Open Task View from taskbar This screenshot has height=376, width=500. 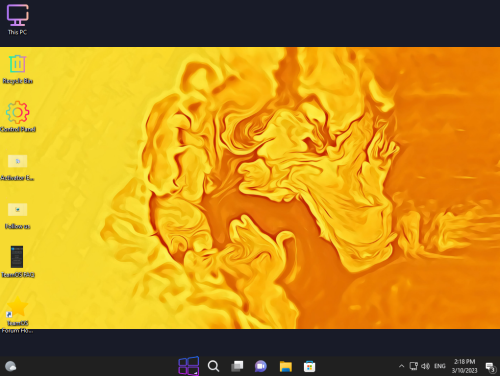pos(237,366)
